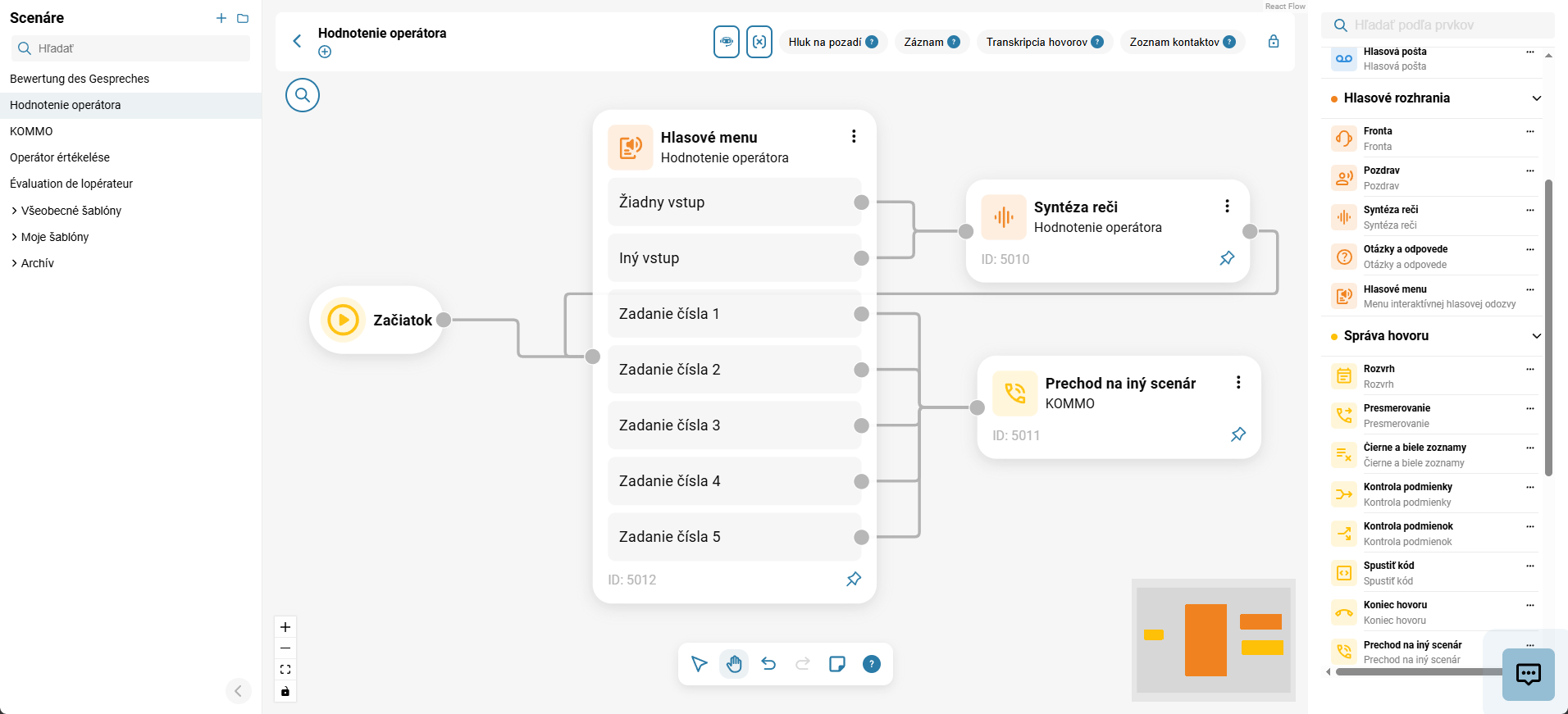The image size is (1568, 714).
Task: Open the chat support widget
Action: click(1529, 675)
